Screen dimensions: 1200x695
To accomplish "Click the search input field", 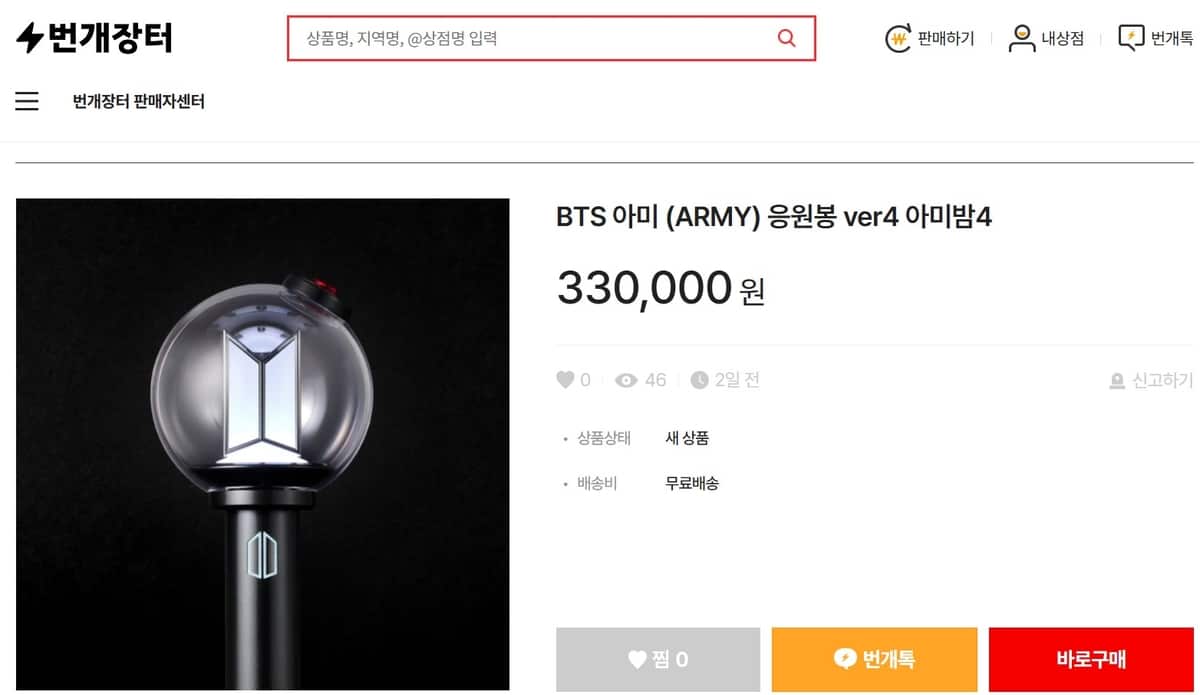I will [520, 37].
